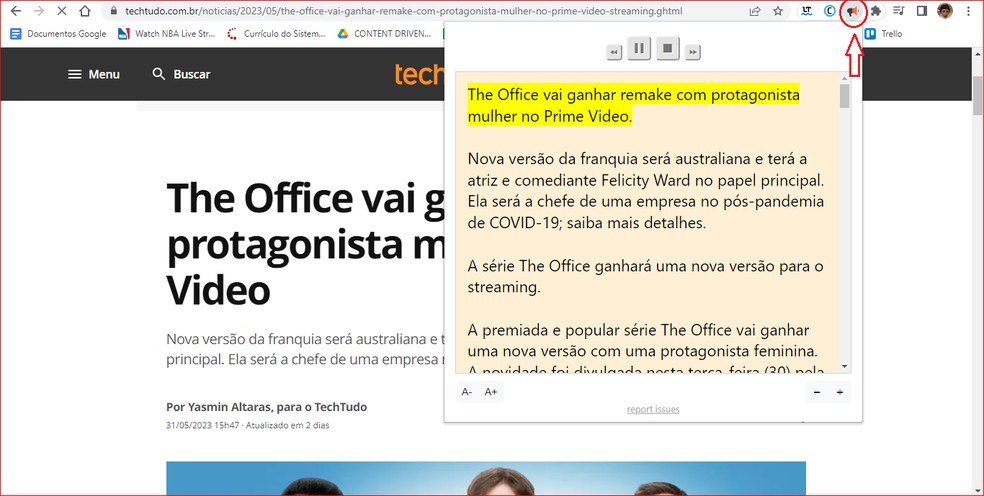The width and height of the screenshot is (984, 496).
Task: Open the report issues link
Action: coord(653,409)
